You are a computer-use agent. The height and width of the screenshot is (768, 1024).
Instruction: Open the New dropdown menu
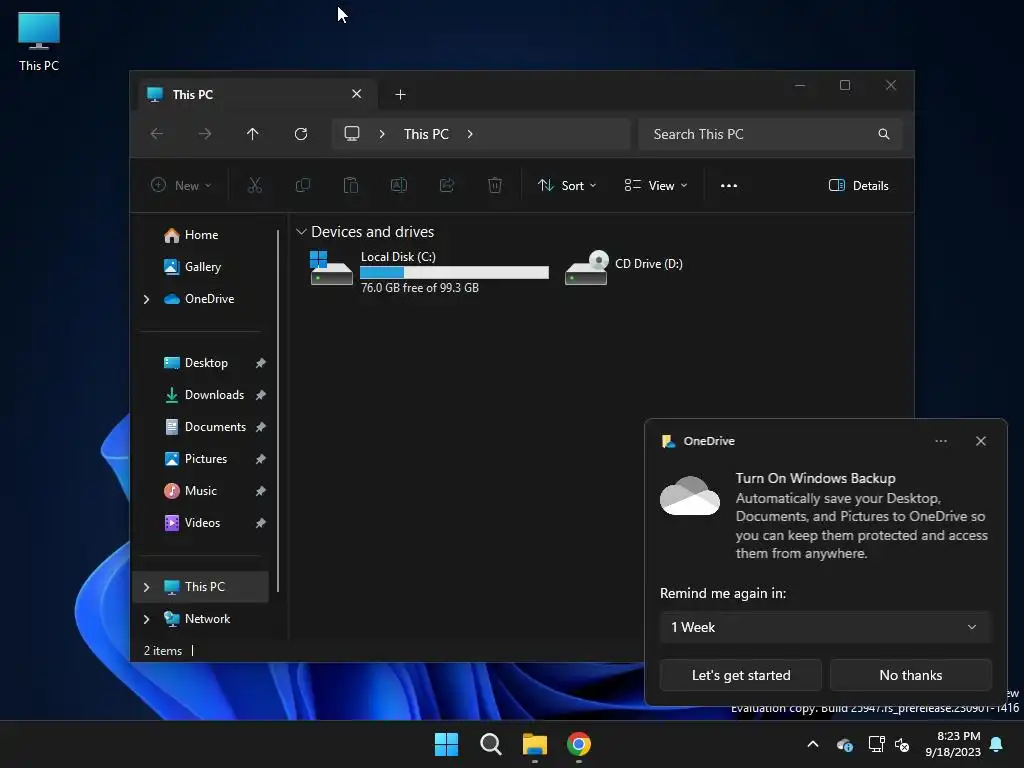coord(181,185)
